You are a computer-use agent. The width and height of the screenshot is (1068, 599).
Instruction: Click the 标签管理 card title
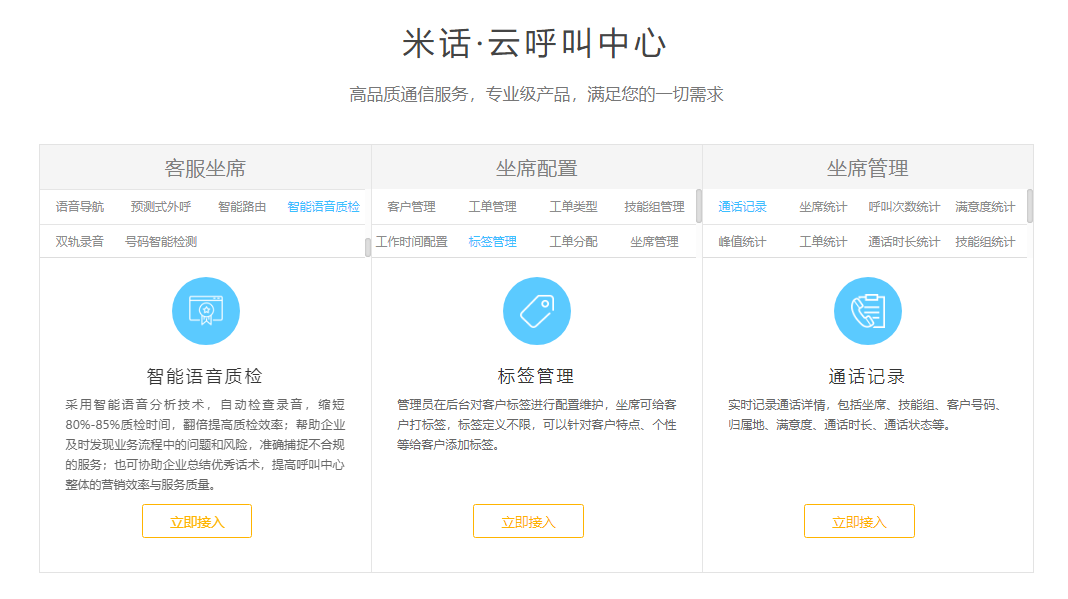pyautogui.click(x=536, y=376)
